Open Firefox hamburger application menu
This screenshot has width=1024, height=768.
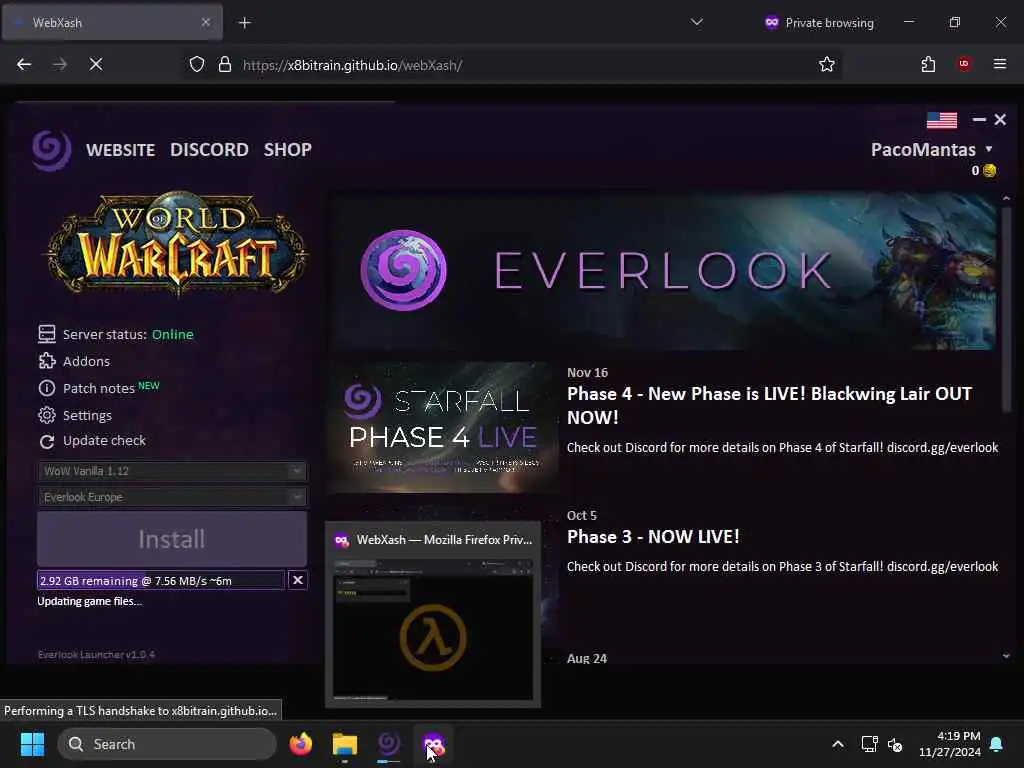tap(1000, 64)
